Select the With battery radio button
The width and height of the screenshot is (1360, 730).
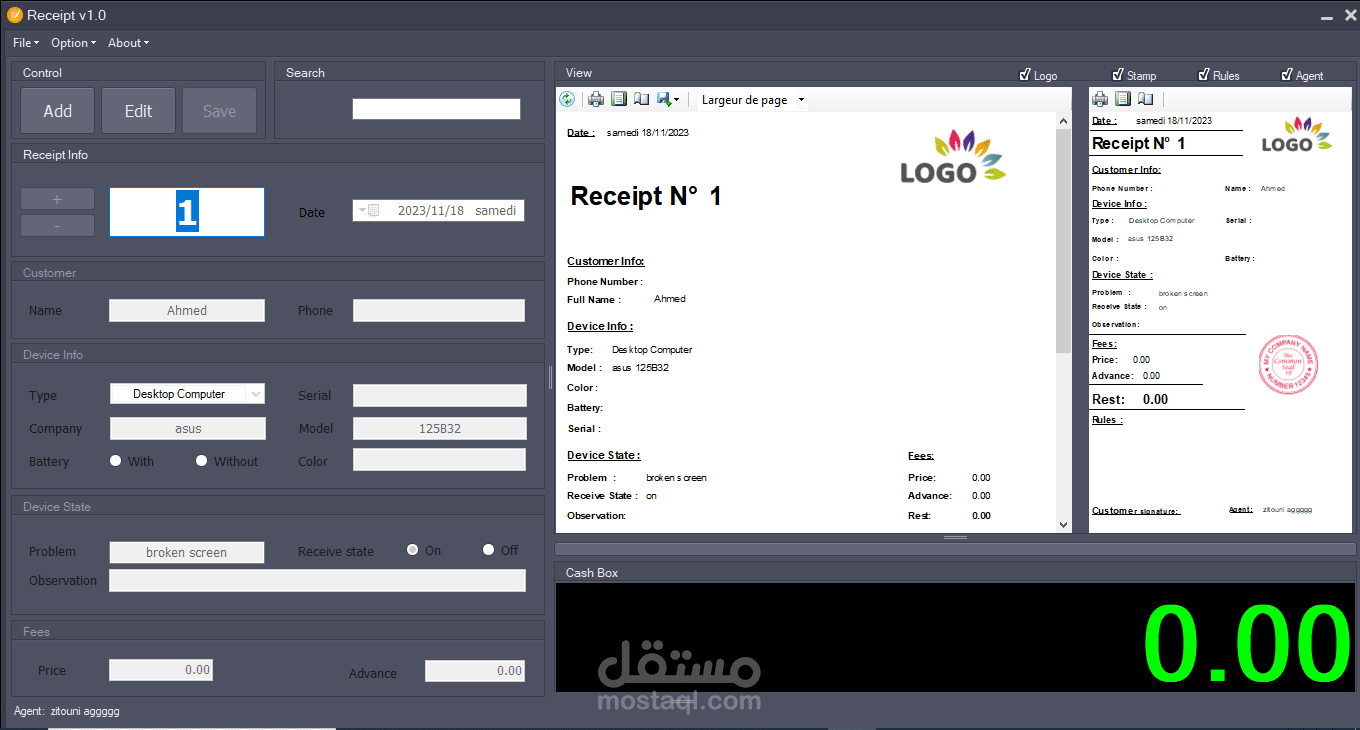click(115, 461)
